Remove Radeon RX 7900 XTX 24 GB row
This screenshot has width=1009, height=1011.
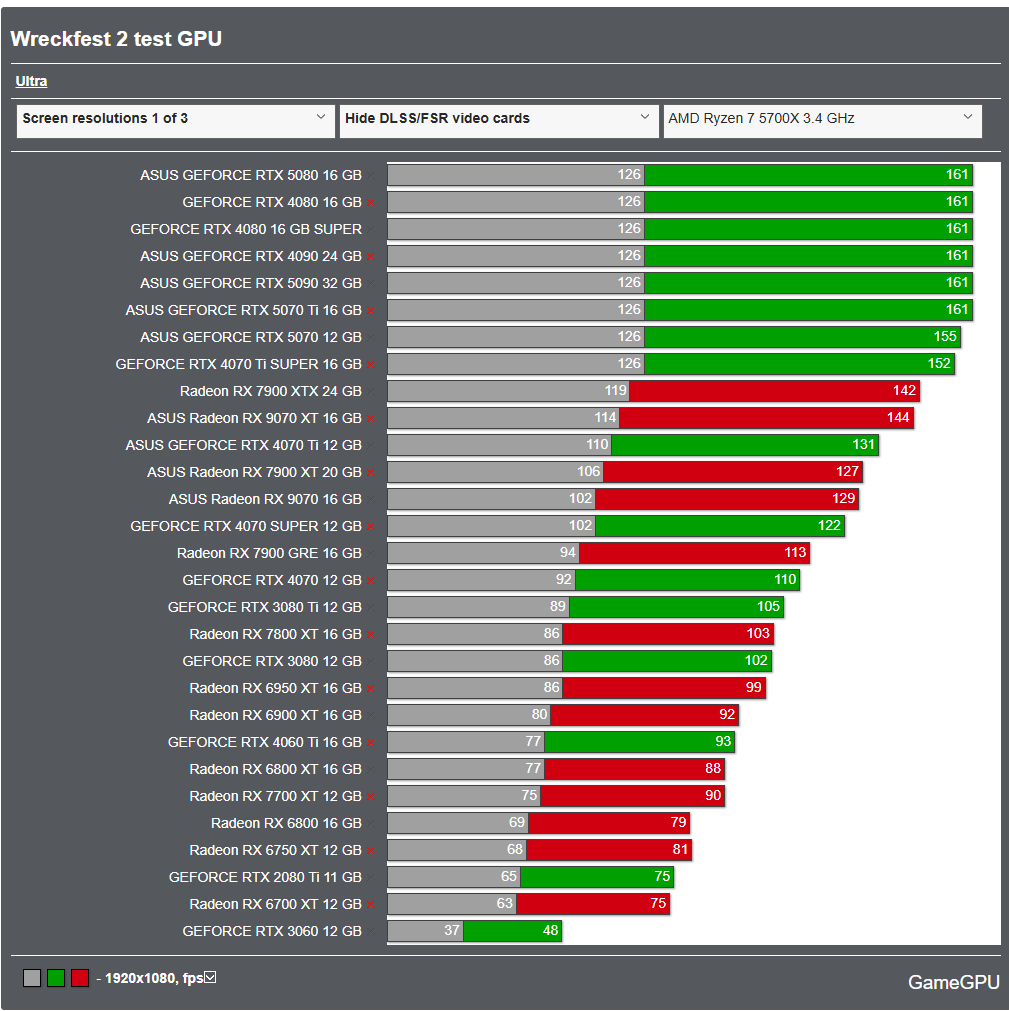tap(371, 393)
